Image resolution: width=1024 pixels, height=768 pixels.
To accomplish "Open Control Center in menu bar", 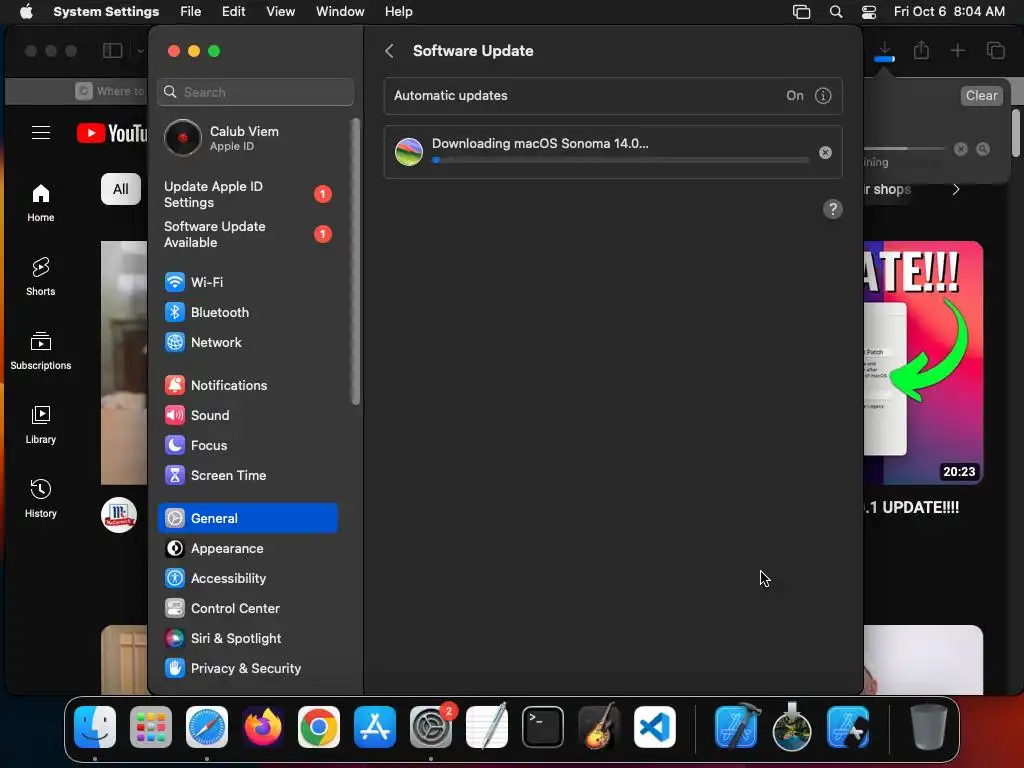I will 869,12.
